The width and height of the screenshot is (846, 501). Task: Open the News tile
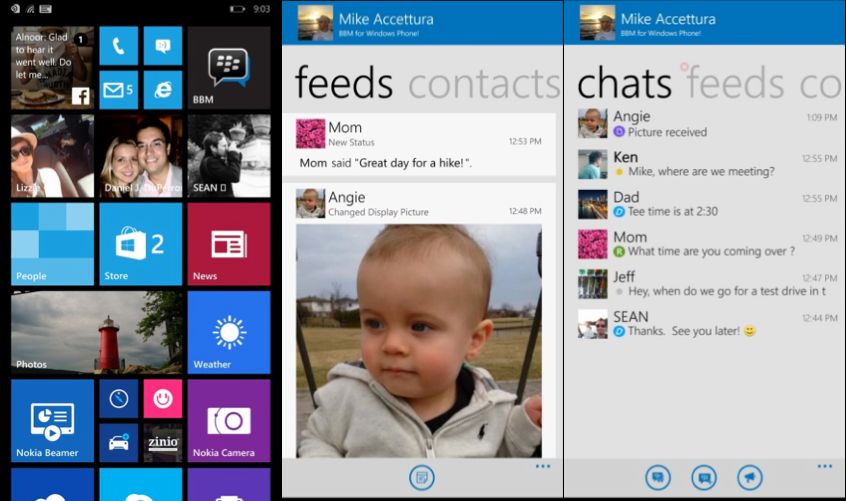[x=229, y=244]
